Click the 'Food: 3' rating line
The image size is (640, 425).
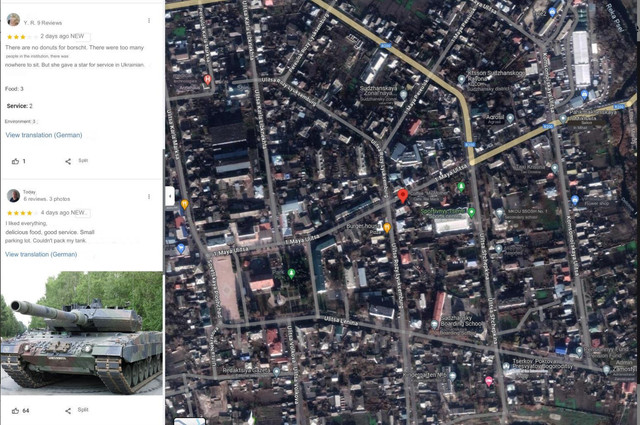[14, 89]
